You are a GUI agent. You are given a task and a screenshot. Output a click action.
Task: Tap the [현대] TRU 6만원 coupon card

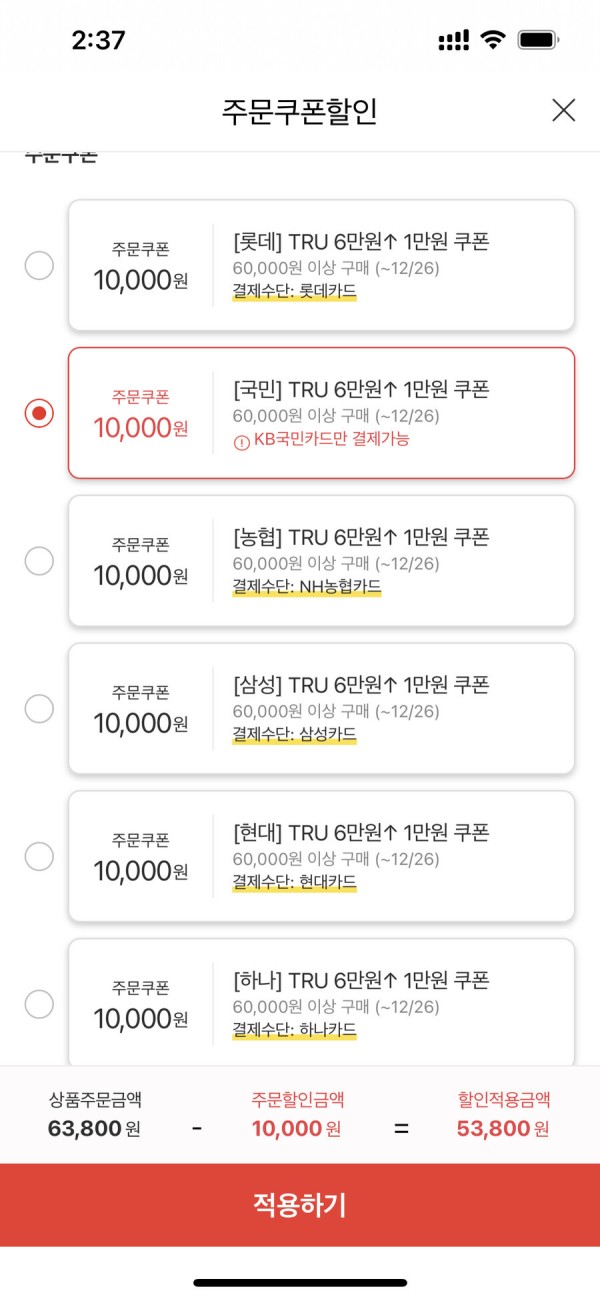(321, 856)
